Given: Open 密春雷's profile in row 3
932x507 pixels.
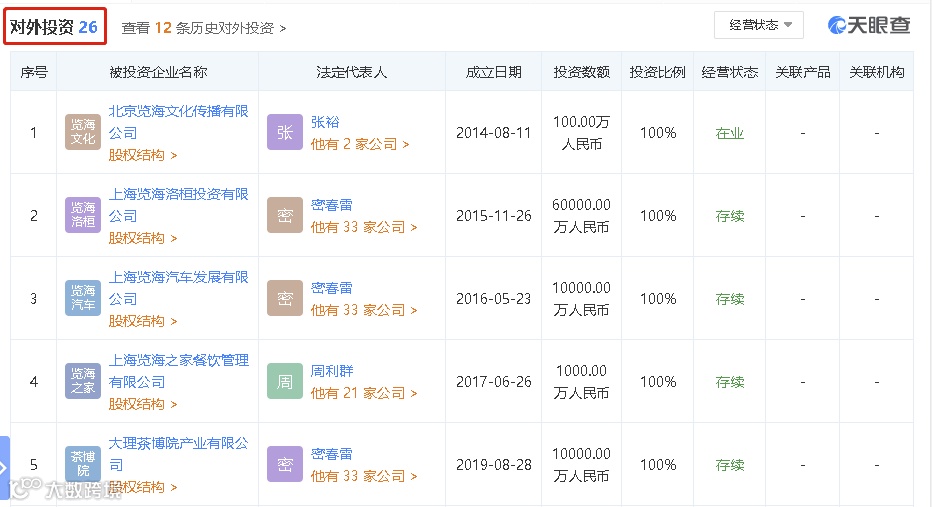Looking at the screenshot, I should tap(332, 288).
